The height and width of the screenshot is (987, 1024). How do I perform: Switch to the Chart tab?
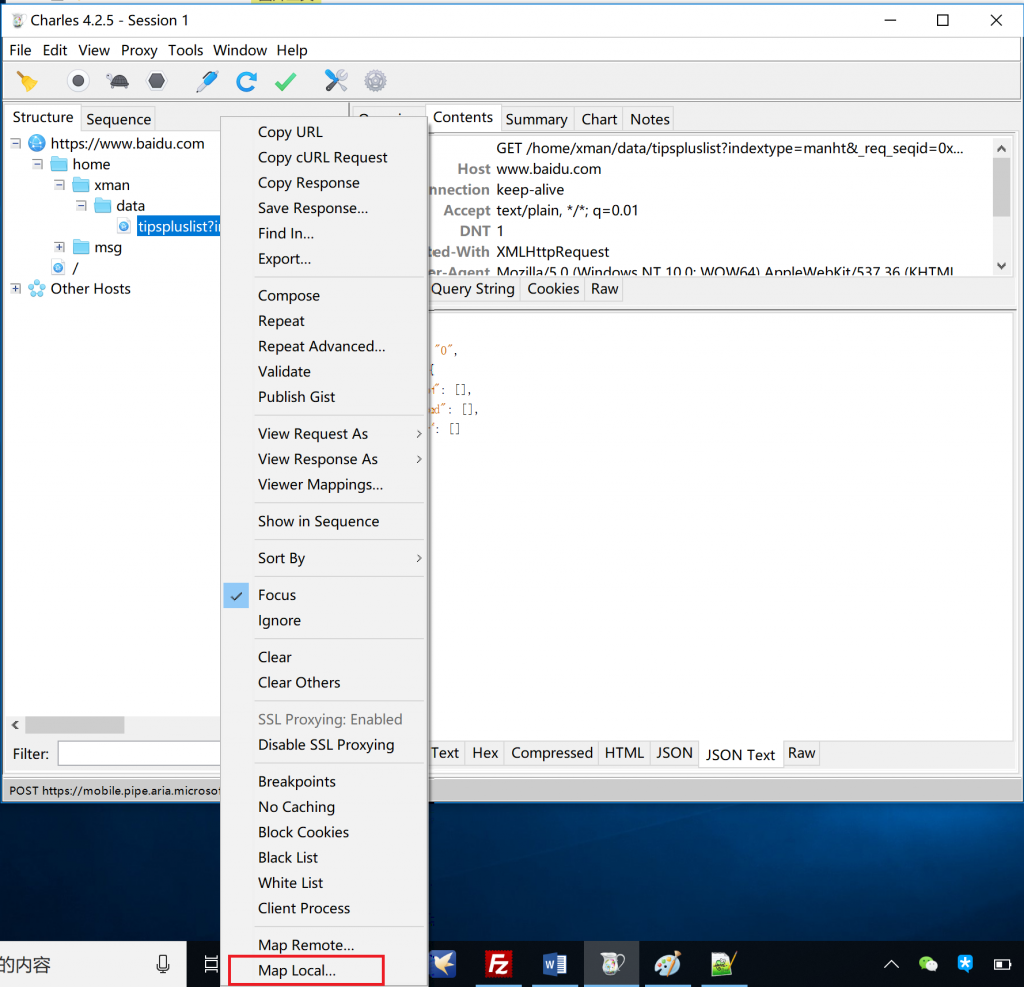599,119
